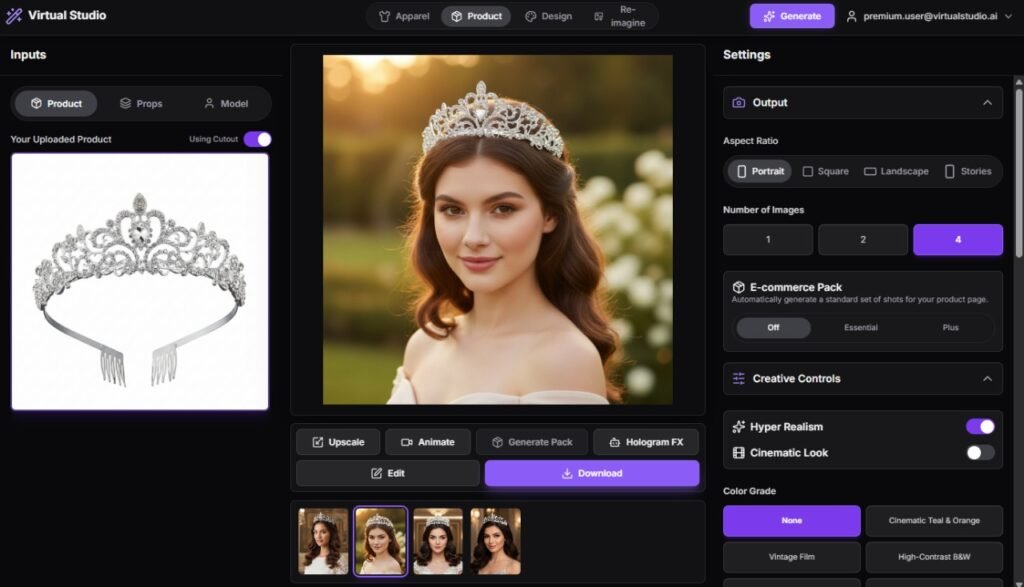This screenshot has width=1024, height=587.
Task: Click the box icon beside E-commerce Pack
Action: (x=739, y=287)
